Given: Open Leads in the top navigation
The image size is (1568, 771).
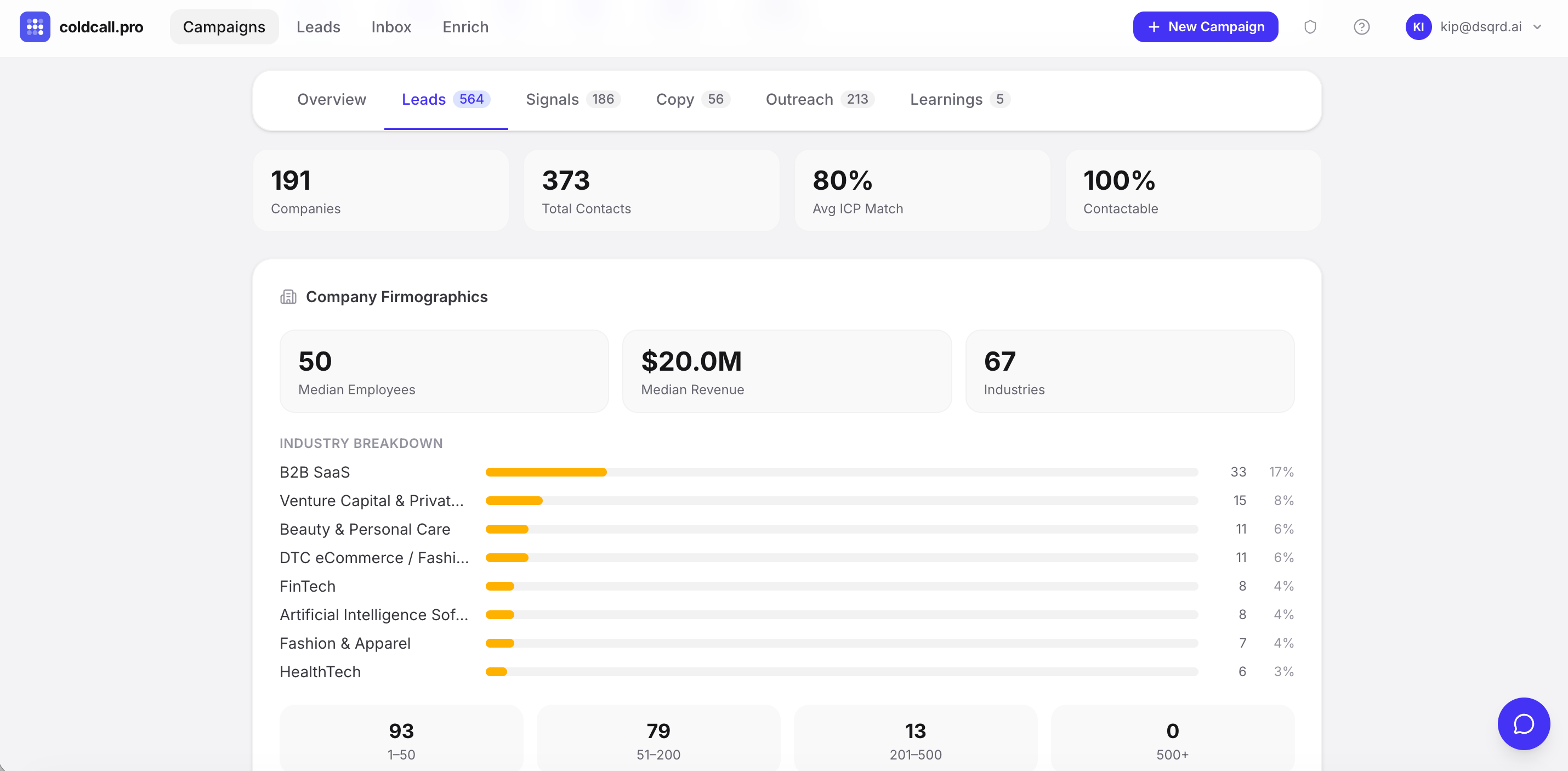Looking at the screenshot, I should (x=318, y=27).
